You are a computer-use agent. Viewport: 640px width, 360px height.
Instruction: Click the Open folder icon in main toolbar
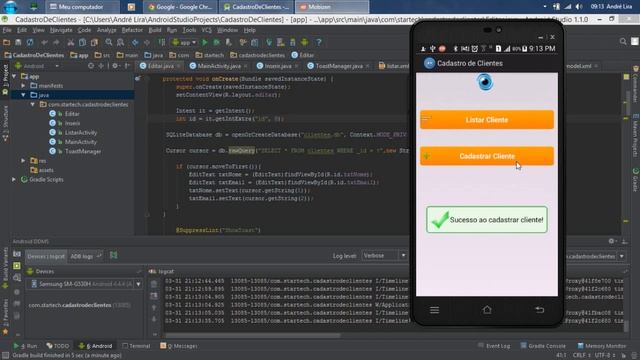click(x=7, y=42)
